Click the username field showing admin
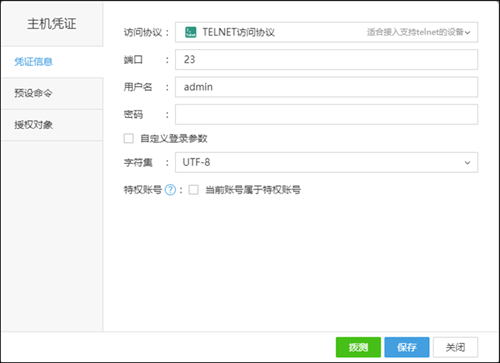 [x=326, y=87]
